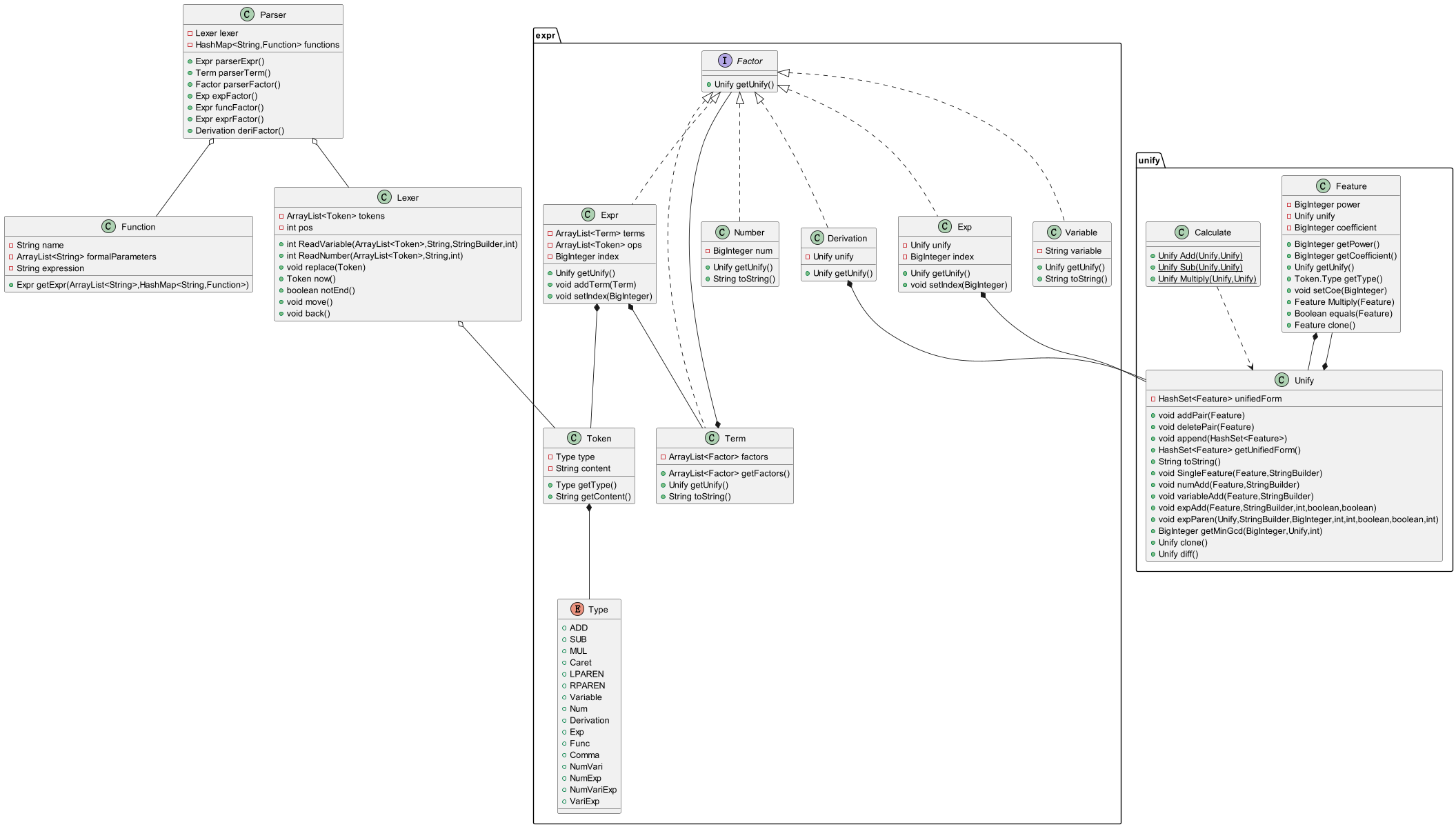Select 'Unify unify' field in Derivation
The height and width of the screenshot is (827, 1456).
[x=833, y=257]
